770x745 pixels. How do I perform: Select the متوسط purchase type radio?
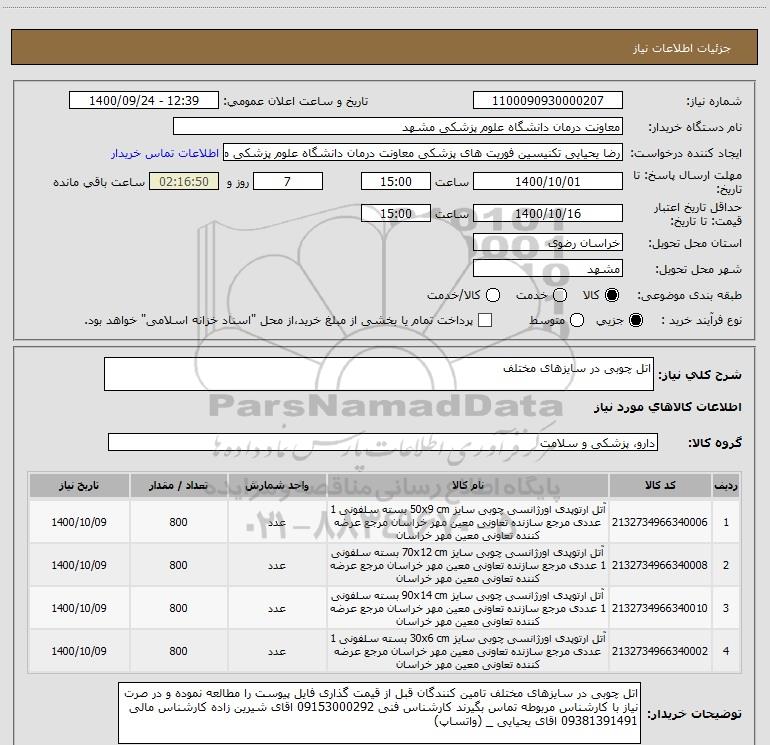tap(577, 321)
